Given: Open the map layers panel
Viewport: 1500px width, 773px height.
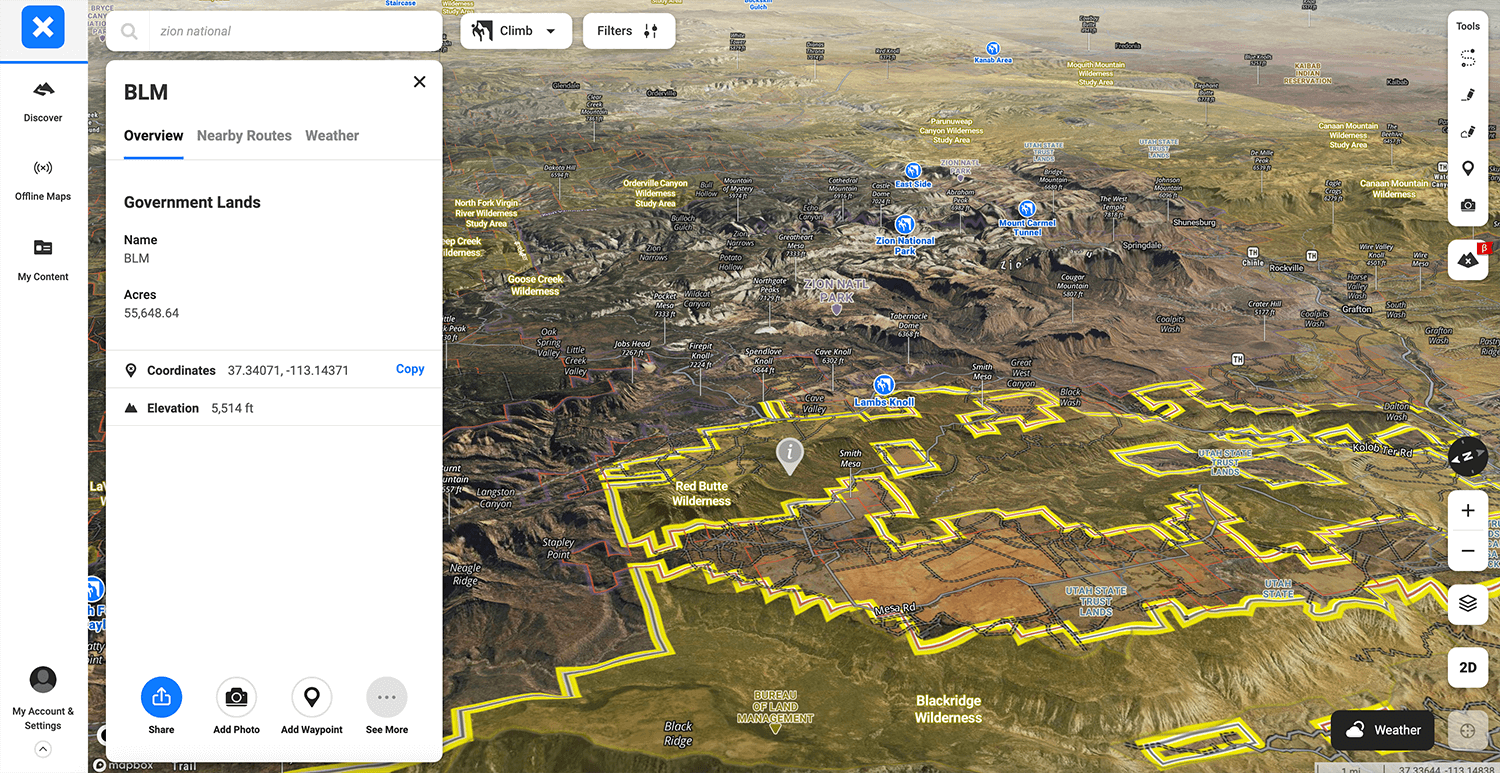Looking at the screenshot, I should (x=1467, y=604).
